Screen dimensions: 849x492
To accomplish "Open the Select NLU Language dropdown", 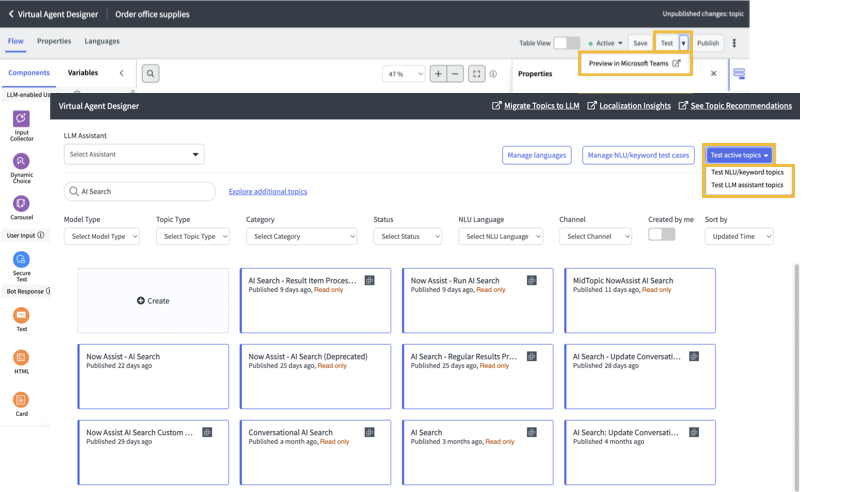I will (500, 237).
